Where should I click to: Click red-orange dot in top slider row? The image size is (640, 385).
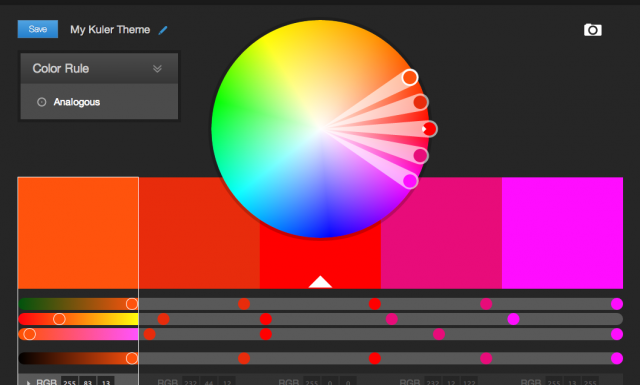[x=244, y=304]
